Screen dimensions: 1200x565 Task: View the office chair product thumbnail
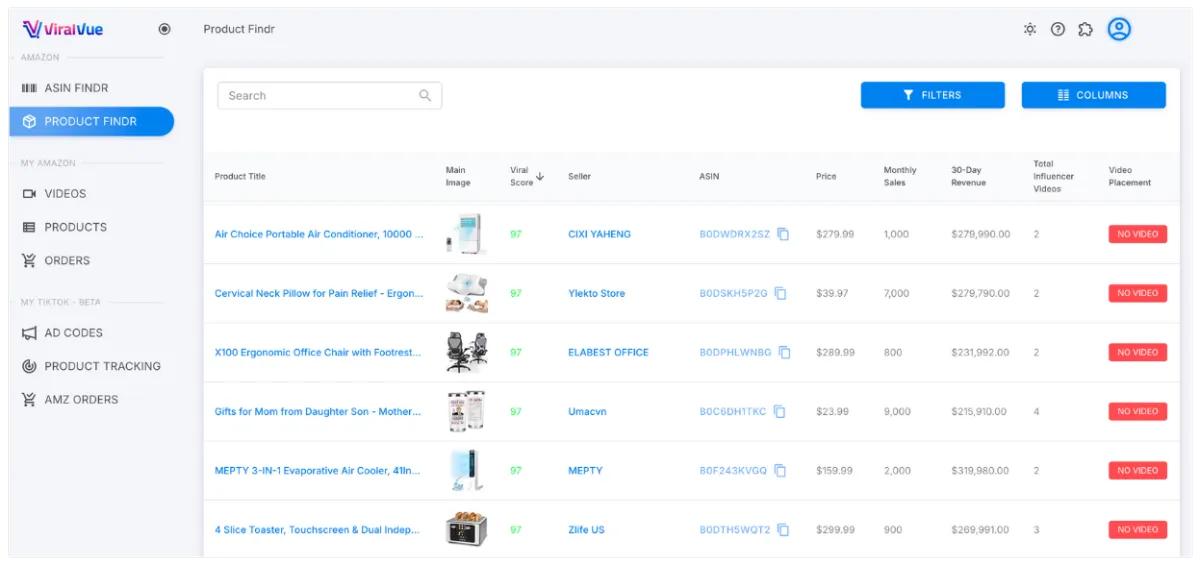(467, 352)
